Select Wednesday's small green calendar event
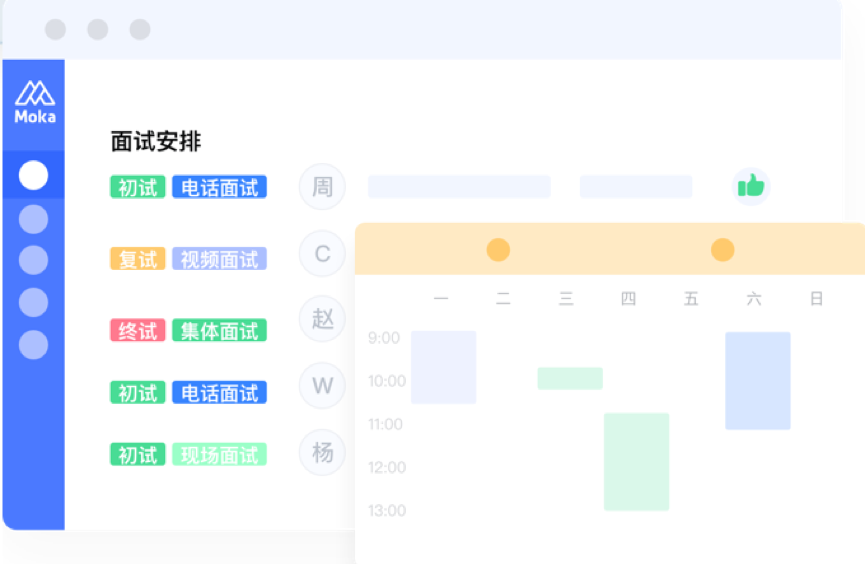865x564 pixels. coord(570,379)
